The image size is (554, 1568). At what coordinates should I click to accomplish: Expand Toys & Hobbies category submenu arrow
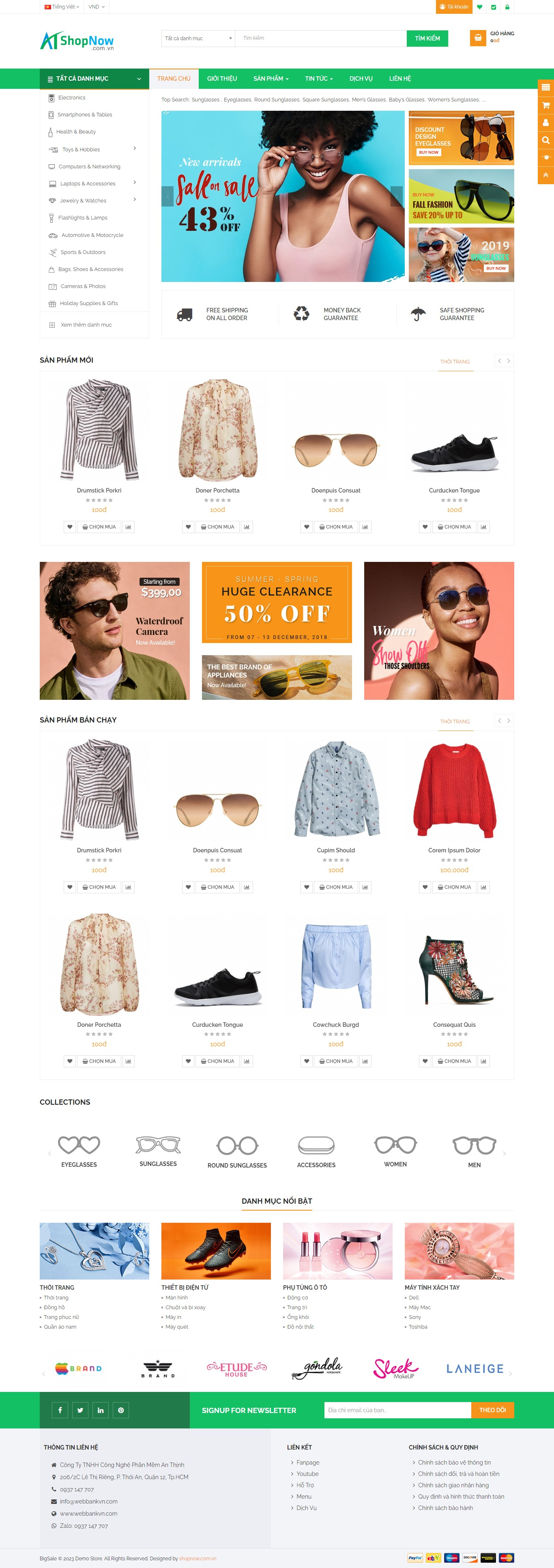135,148
